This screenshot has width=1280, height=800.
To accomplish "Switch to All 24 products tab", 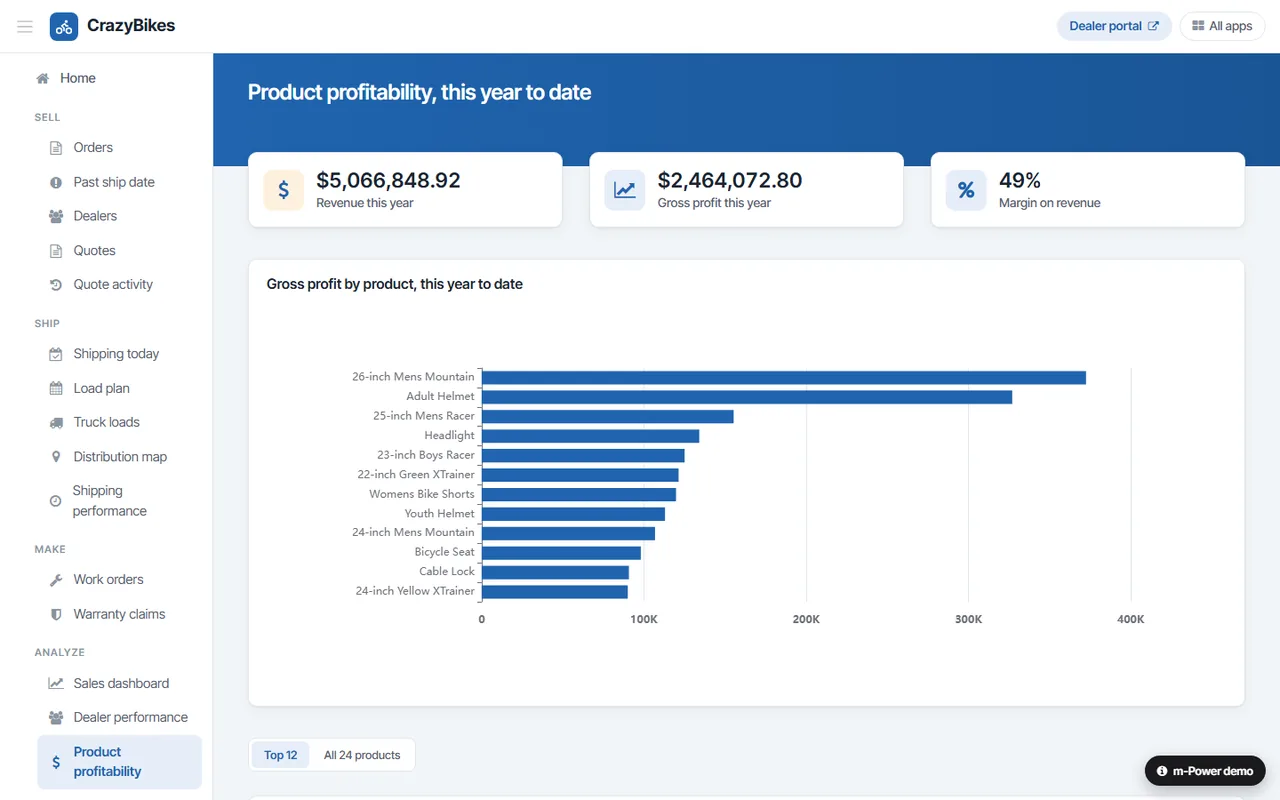I will 362,755.
